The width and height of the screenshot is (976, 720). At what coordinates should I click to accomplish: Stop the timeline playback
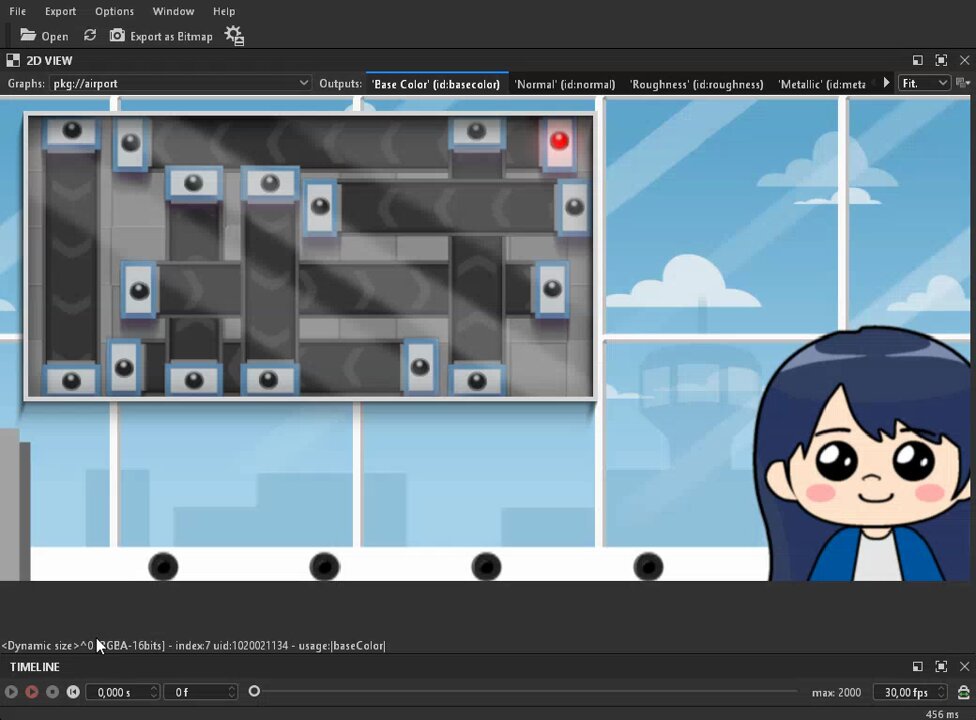pyautogui.click(x=52, y=691)
